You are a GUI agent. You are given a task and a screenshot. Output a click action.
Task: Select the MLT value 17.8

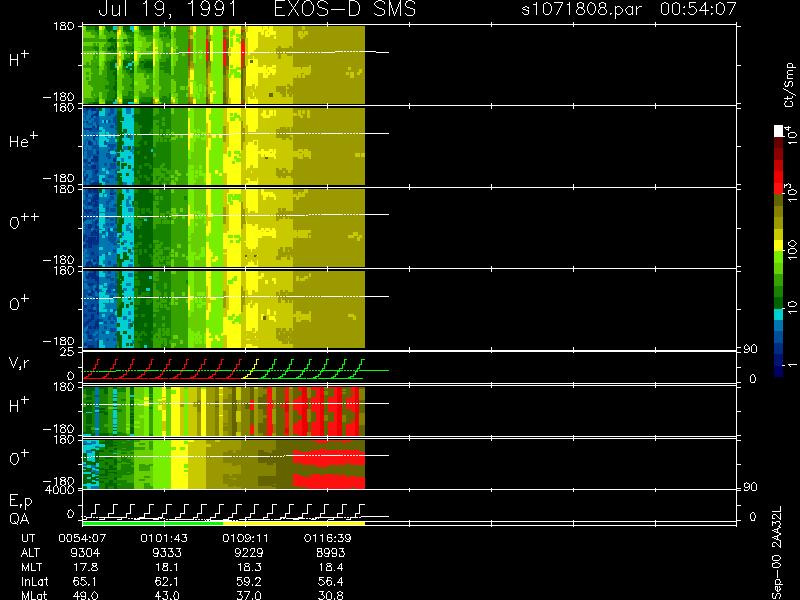pyautogui.click(x=85, y=567)
